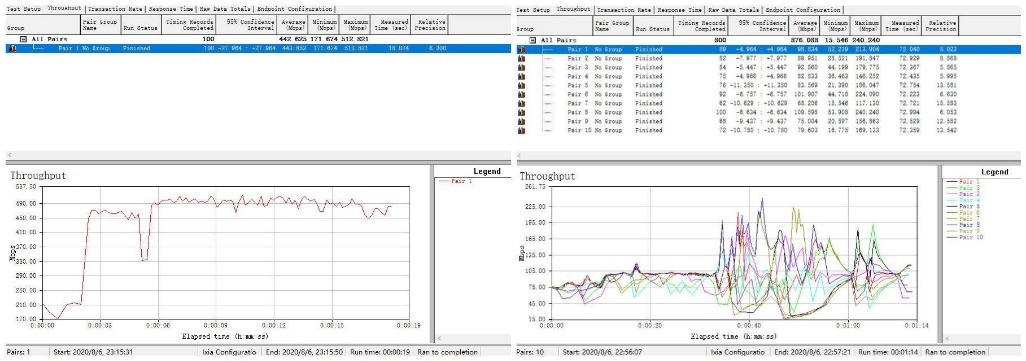This screenshot has height=361, width=1026.
Task: Open Test Setup tab in right window
Action: pyautogui.click(x=532, y=10)
